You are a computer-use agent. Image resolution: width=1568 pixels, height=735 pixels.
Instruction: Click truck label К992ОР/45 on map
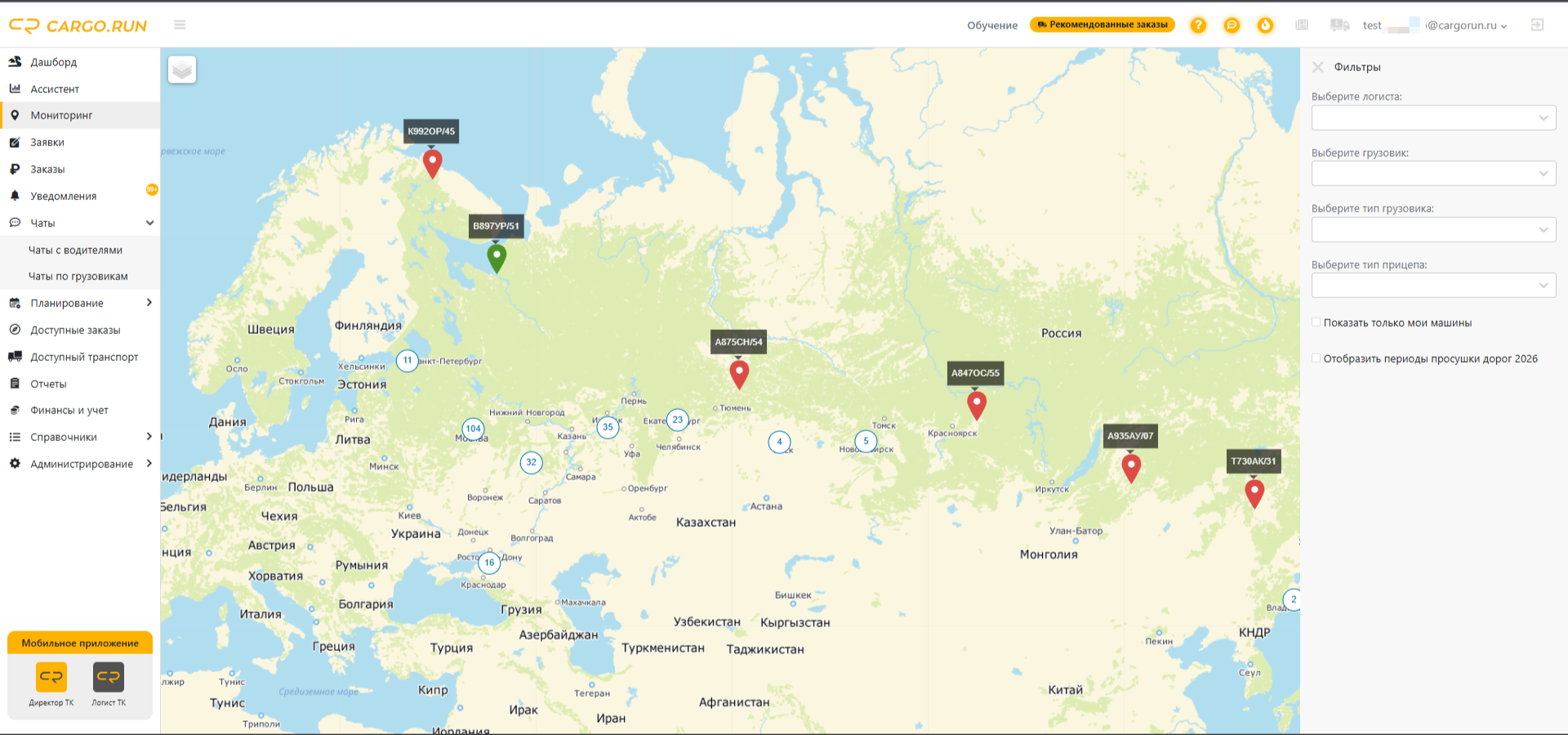tap(431, 131)
